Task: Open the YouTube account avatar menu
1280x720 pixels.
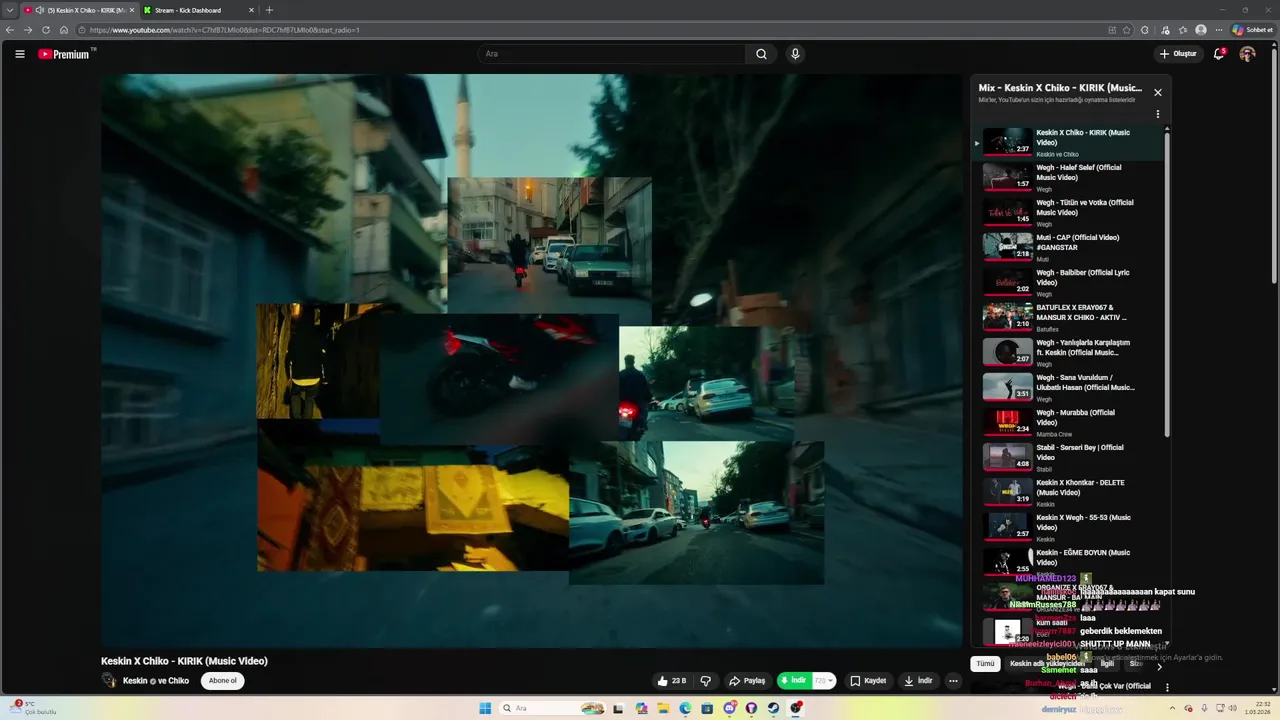Action: click(1247, 54)
